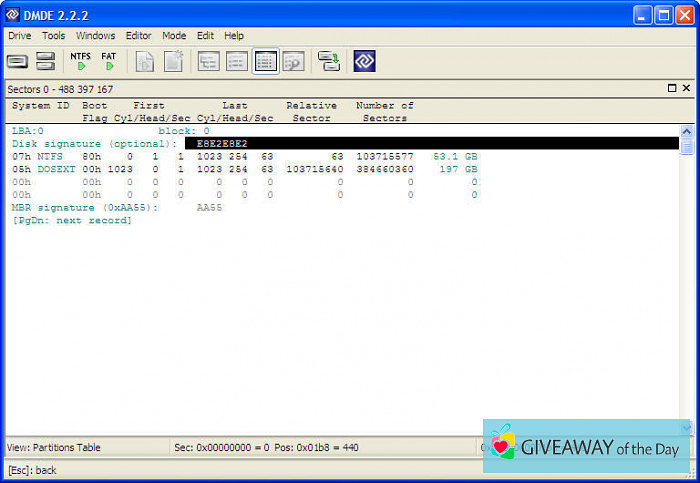The height and width of the screenshot is (483, 700).
Task: Start the NTFS search tool
Action: [x=81, y=61]
